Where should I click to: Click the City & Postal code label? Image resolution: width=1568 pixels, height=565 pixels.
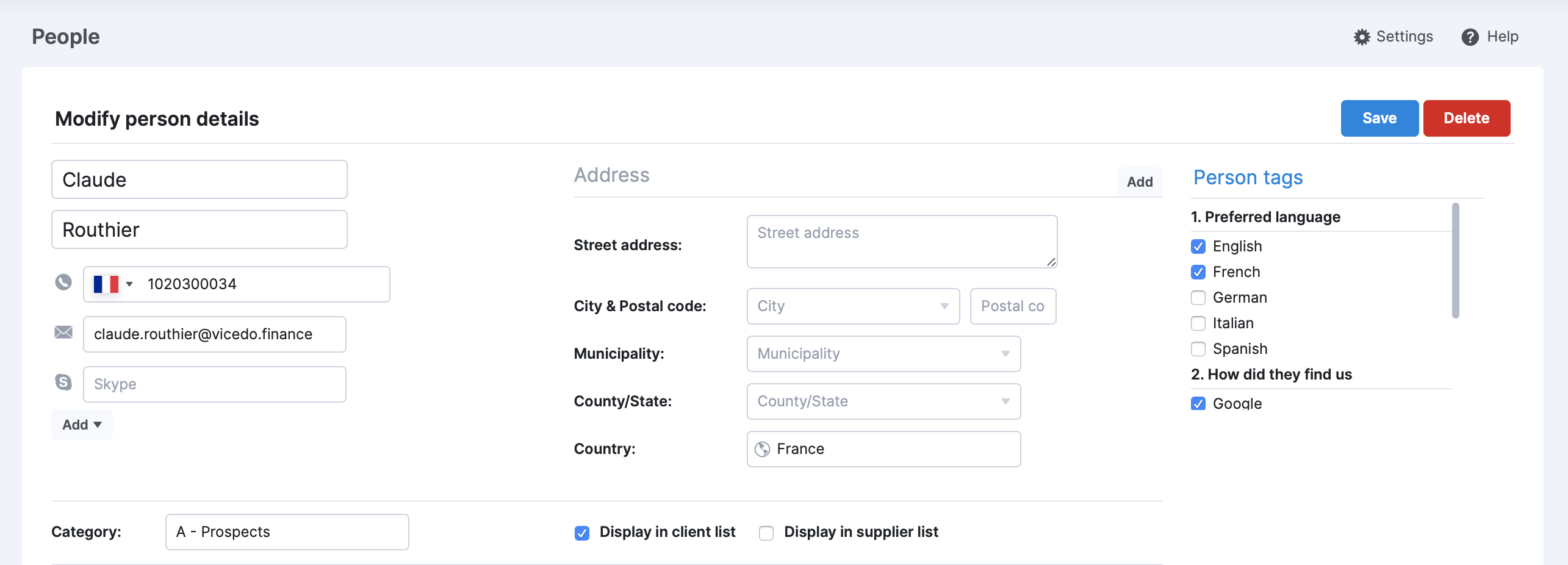click(x=640, y=306)
